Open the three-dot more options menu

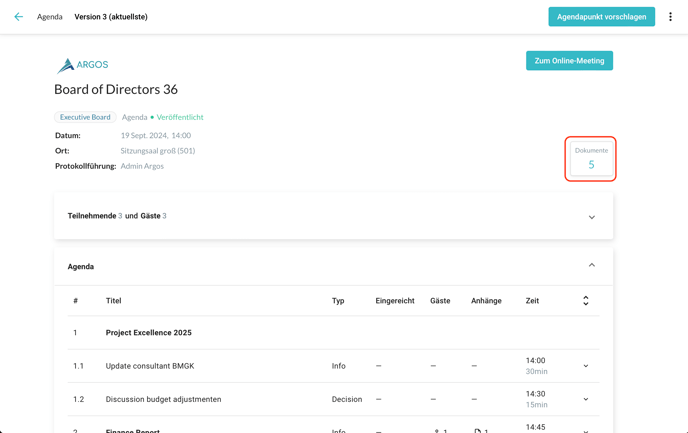(x=670, y=17)
